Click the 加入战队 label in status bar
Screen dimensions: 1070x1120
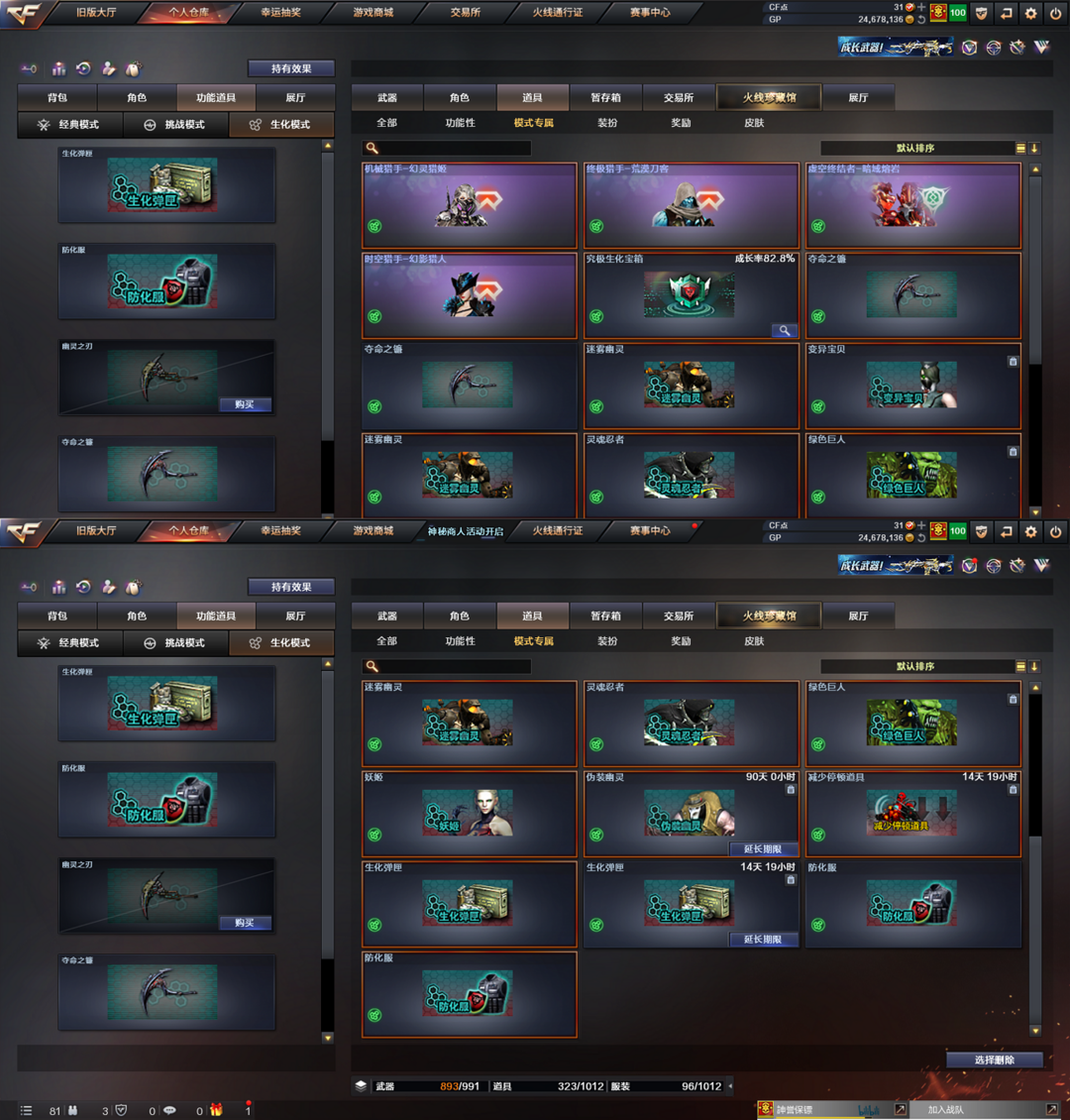946,1110
